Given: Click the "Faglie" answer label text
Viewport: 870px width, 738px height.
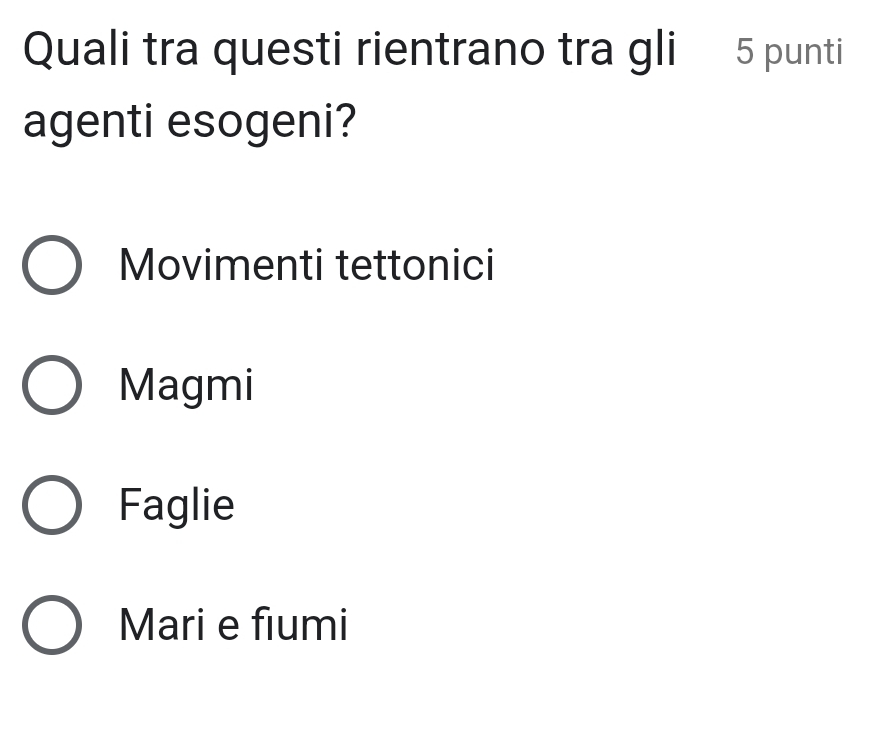Looking at the screenshot, I should [176, 505].
